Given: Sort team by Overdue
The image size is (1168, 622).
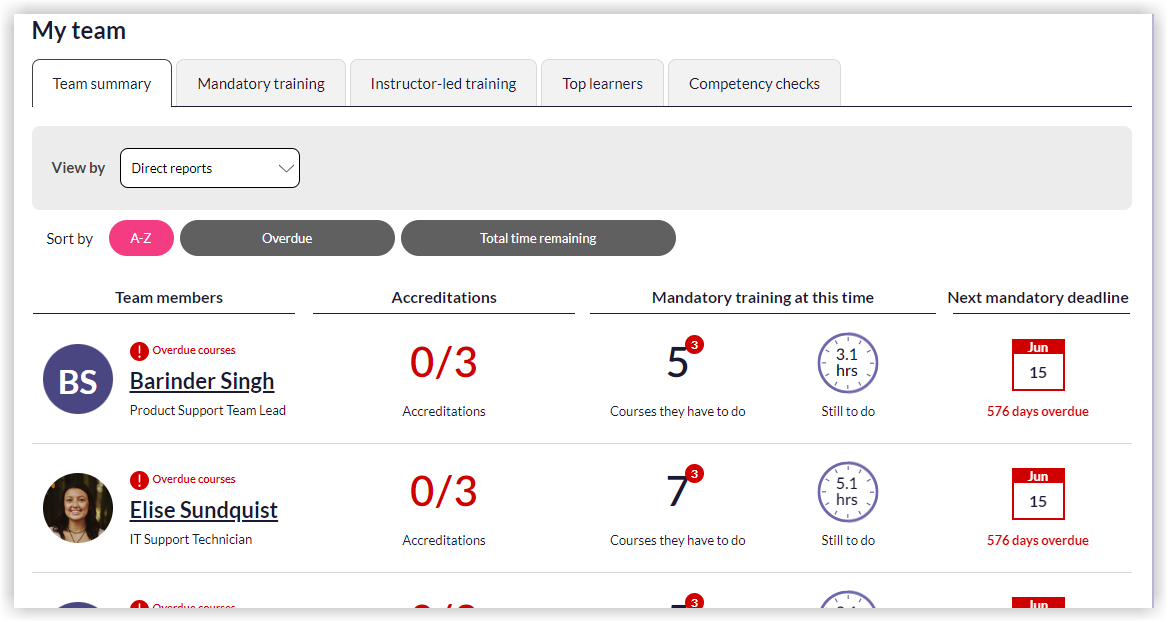Looking at the screenshot, I should click(x=287, y=238).
